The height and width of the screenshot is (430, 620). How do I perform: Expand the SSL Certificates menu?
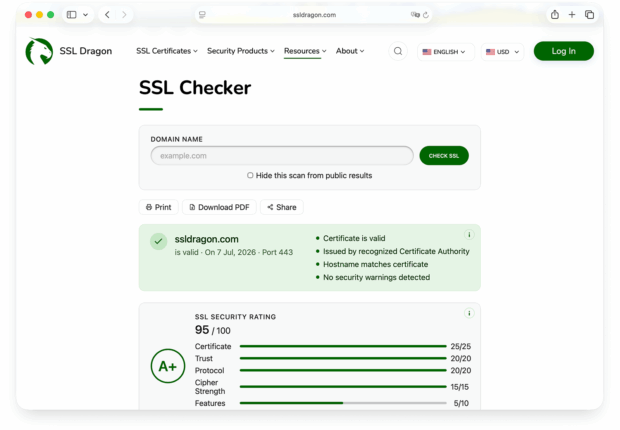pyautogui.click(x=167, y=51)
